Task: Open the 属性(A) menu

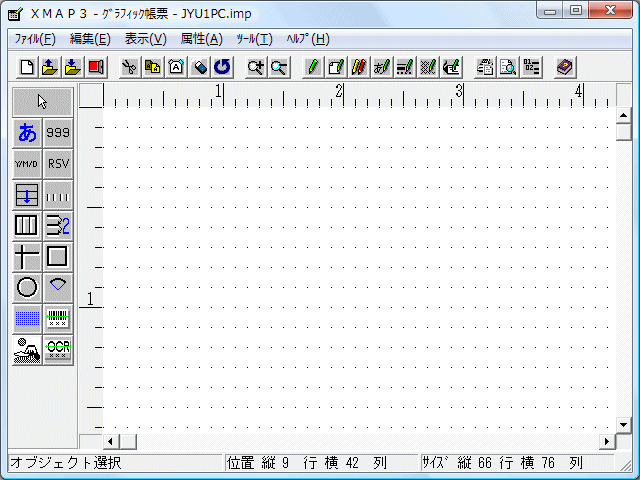Action: tap(202, 39)
